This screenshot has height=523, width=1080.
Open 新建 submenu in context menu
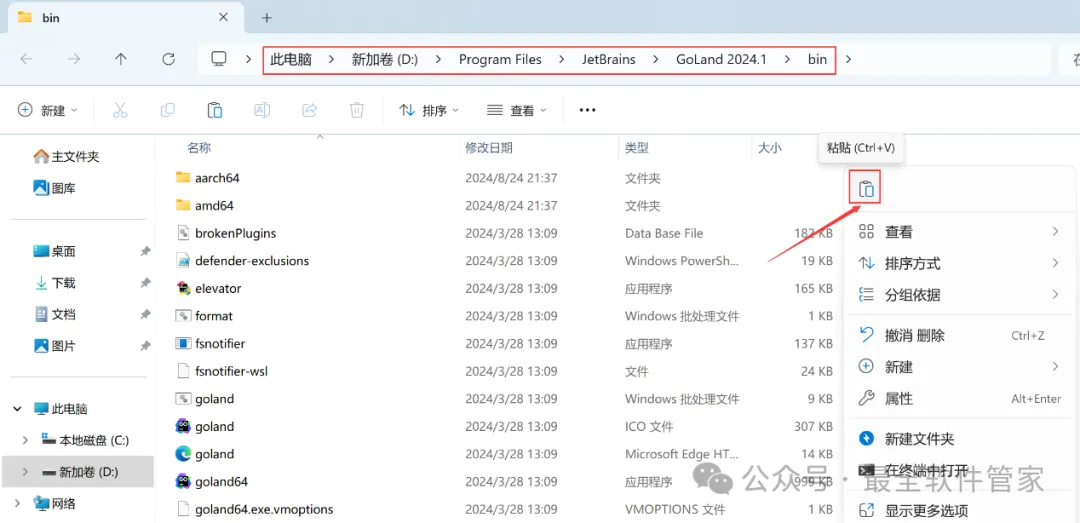959,367
